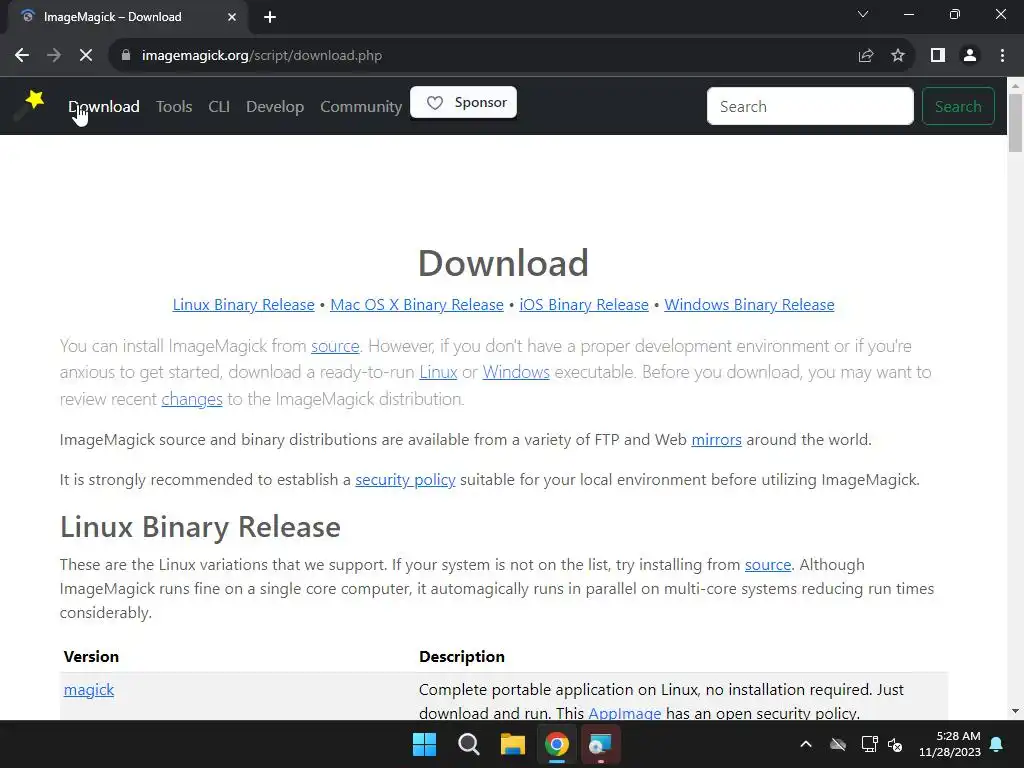Click the browser forward arrow
Viewport: 1024px width, 768px height.
click(54, 56)
